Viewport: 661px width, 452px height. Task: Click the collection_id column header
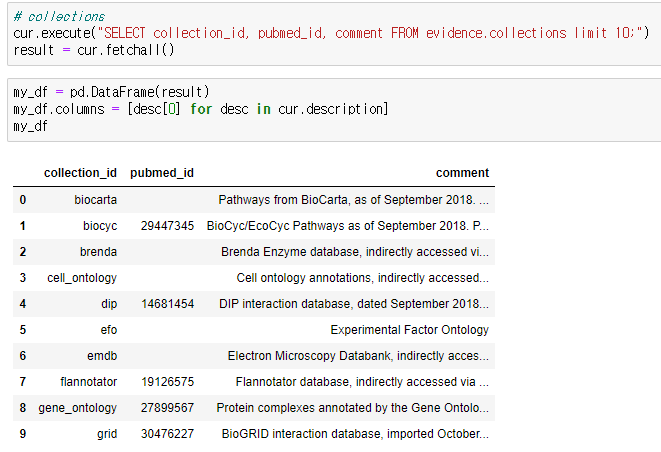80,173
